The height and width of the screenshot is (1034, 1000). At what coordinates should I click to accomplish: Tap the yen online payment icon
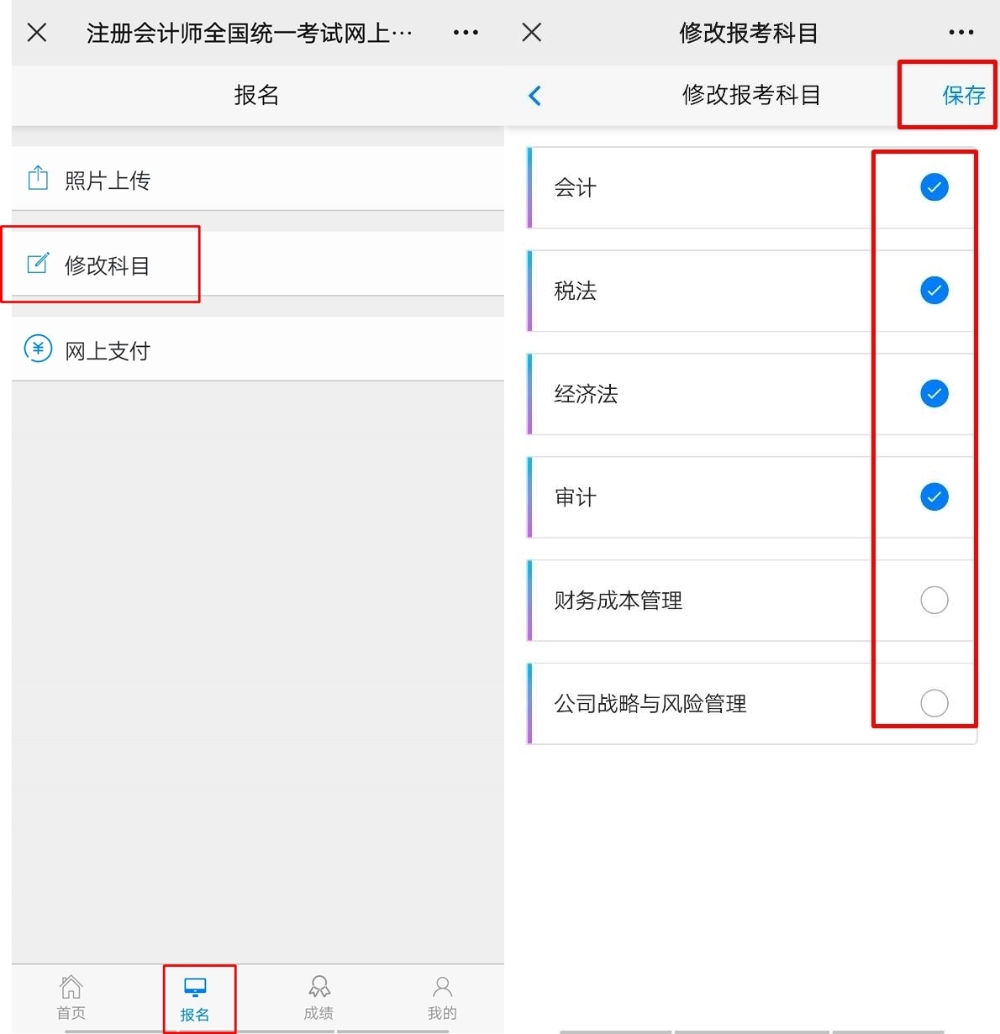point(38,349)
